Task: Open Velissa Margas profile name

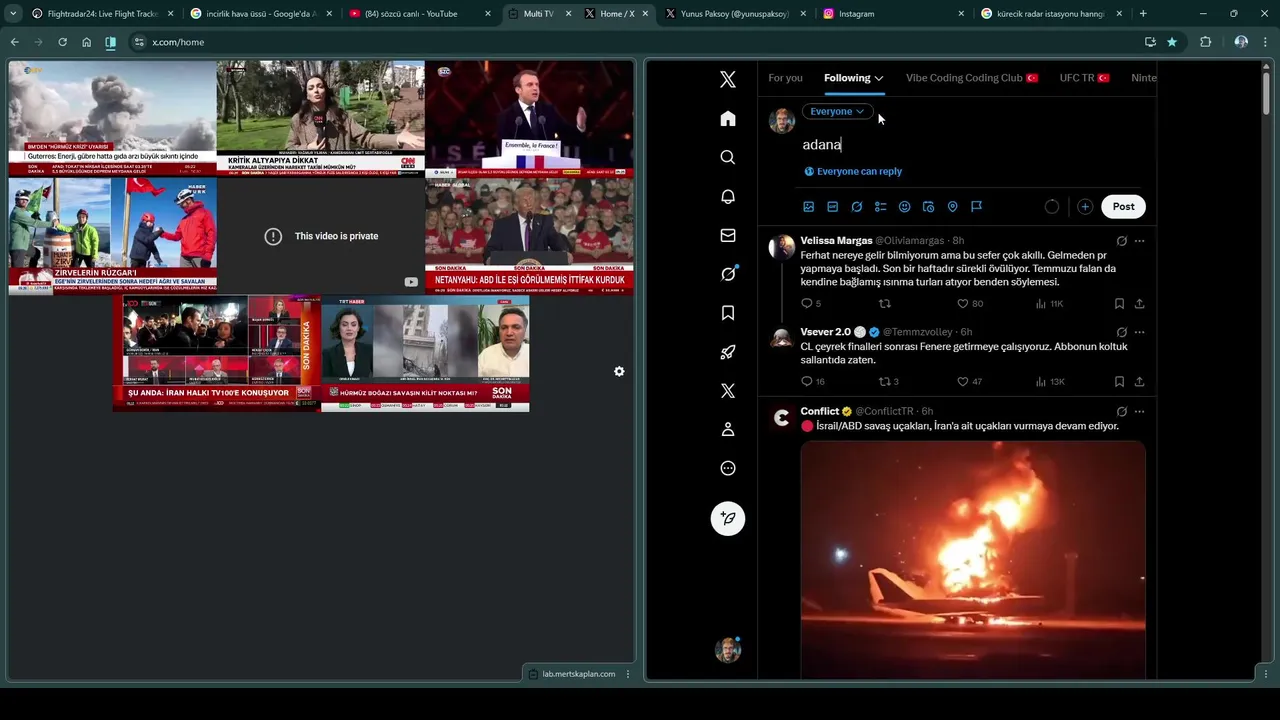Action: point(836,241)
